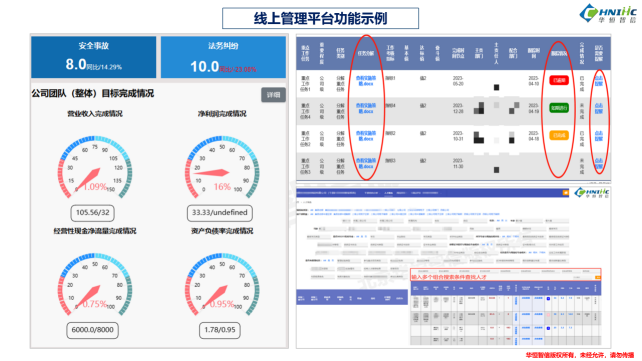Open the docx link in the 2023-12-28 row
Screen dimensions: 642x361
point(366,108)
